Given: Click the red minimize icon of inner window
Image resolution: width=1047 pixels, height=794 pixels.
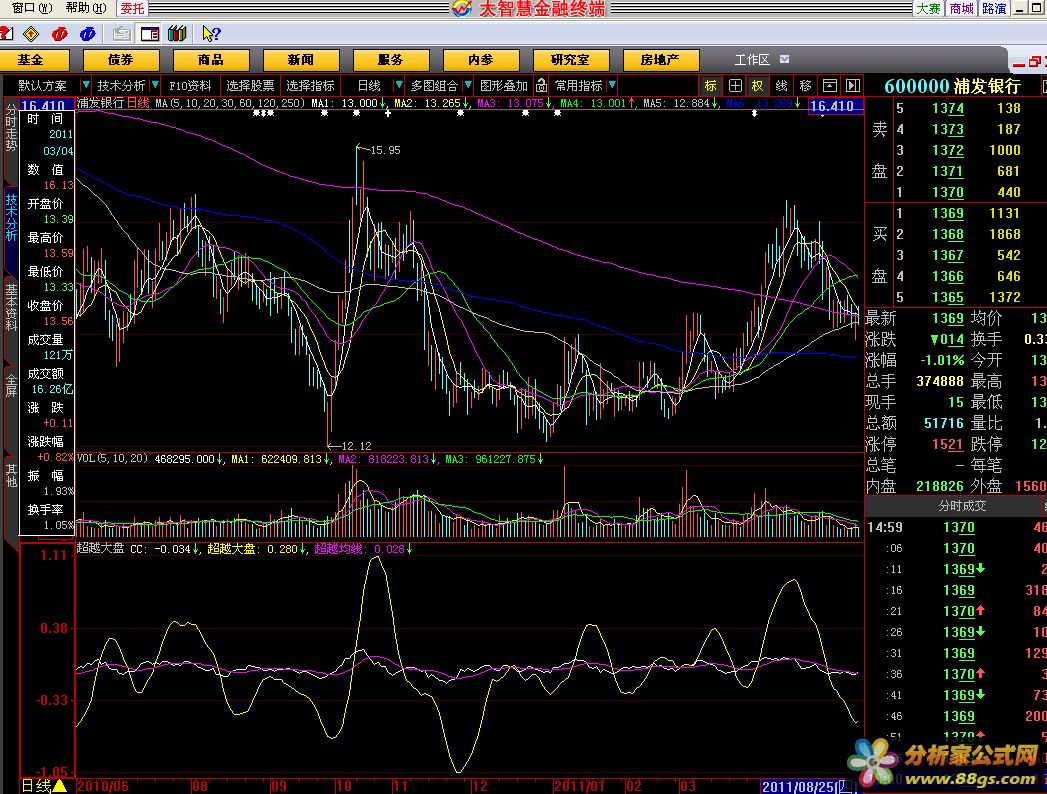Looking at the screenshot, I should [x=1019, y=63].
